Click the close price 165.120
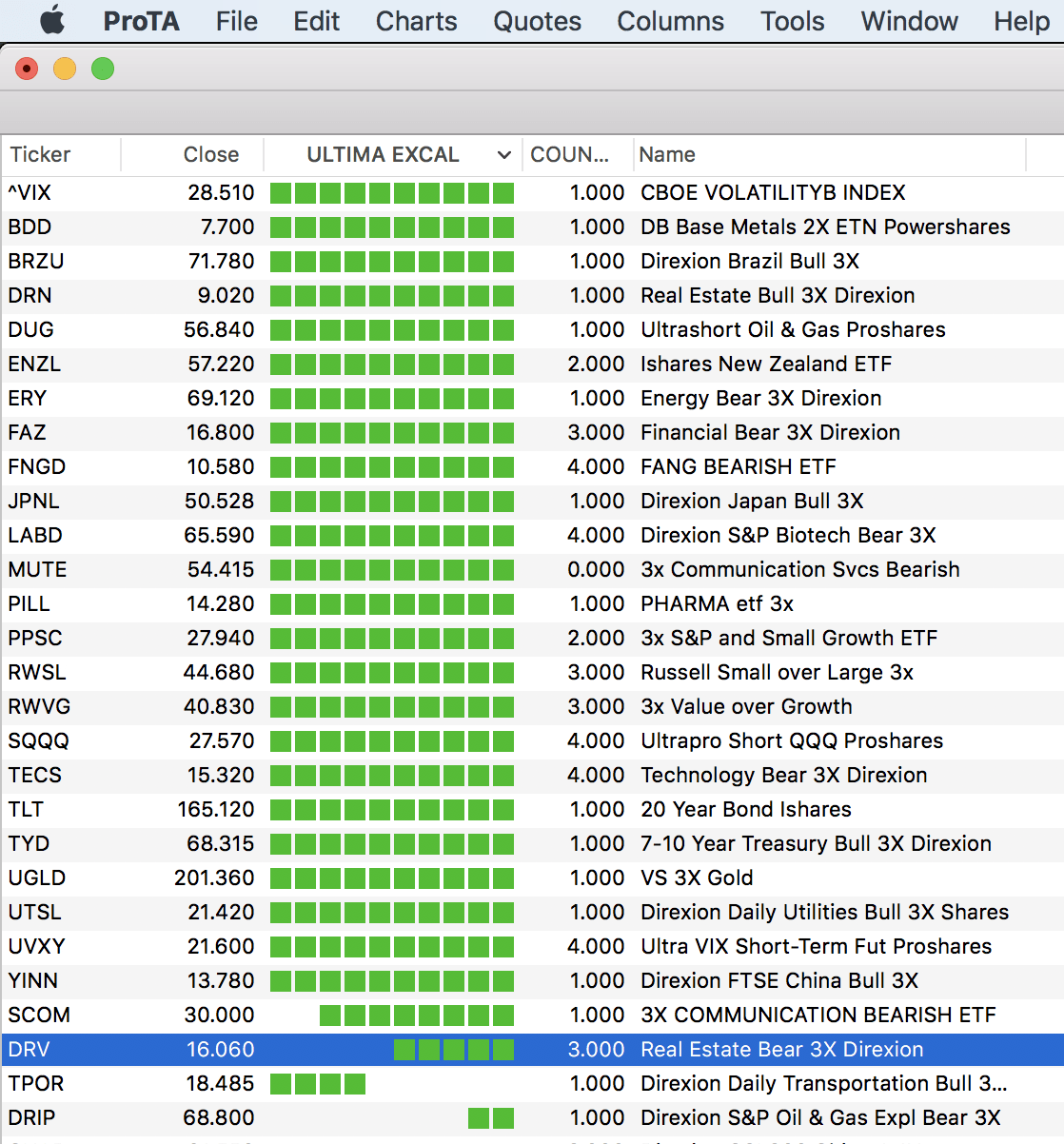Image resolution: width=1064 pixels, height=1144 pixels. (x=216, y=809)
